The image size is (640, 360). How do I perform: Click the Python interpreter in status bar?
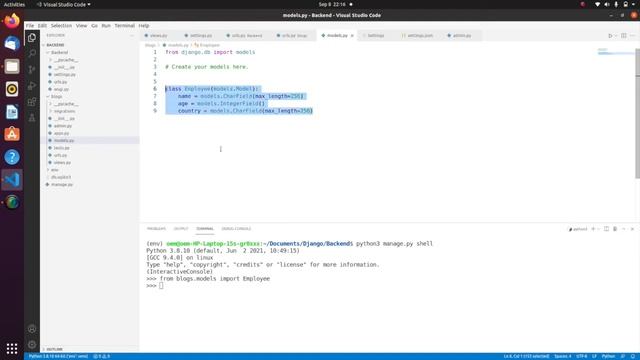58,356
